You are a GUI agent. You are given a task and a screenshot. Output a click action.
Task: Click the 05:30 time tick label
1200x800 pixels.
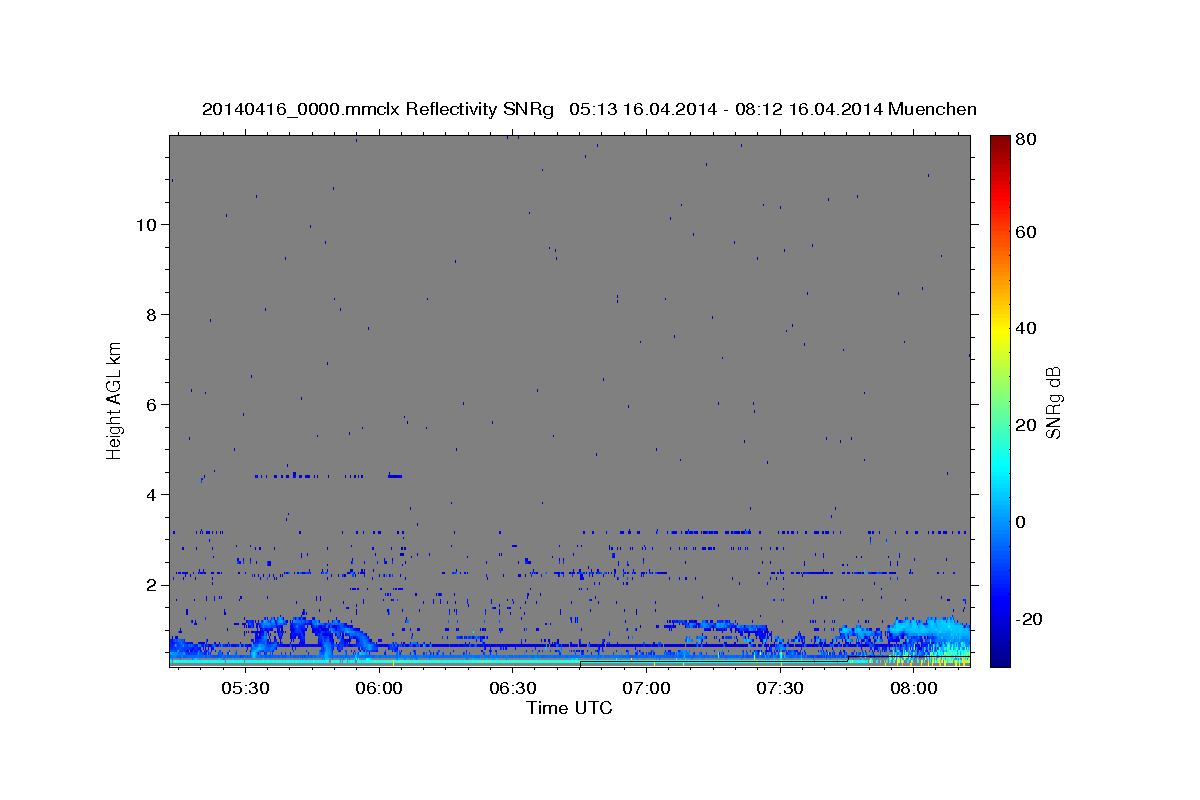[245, 689]
